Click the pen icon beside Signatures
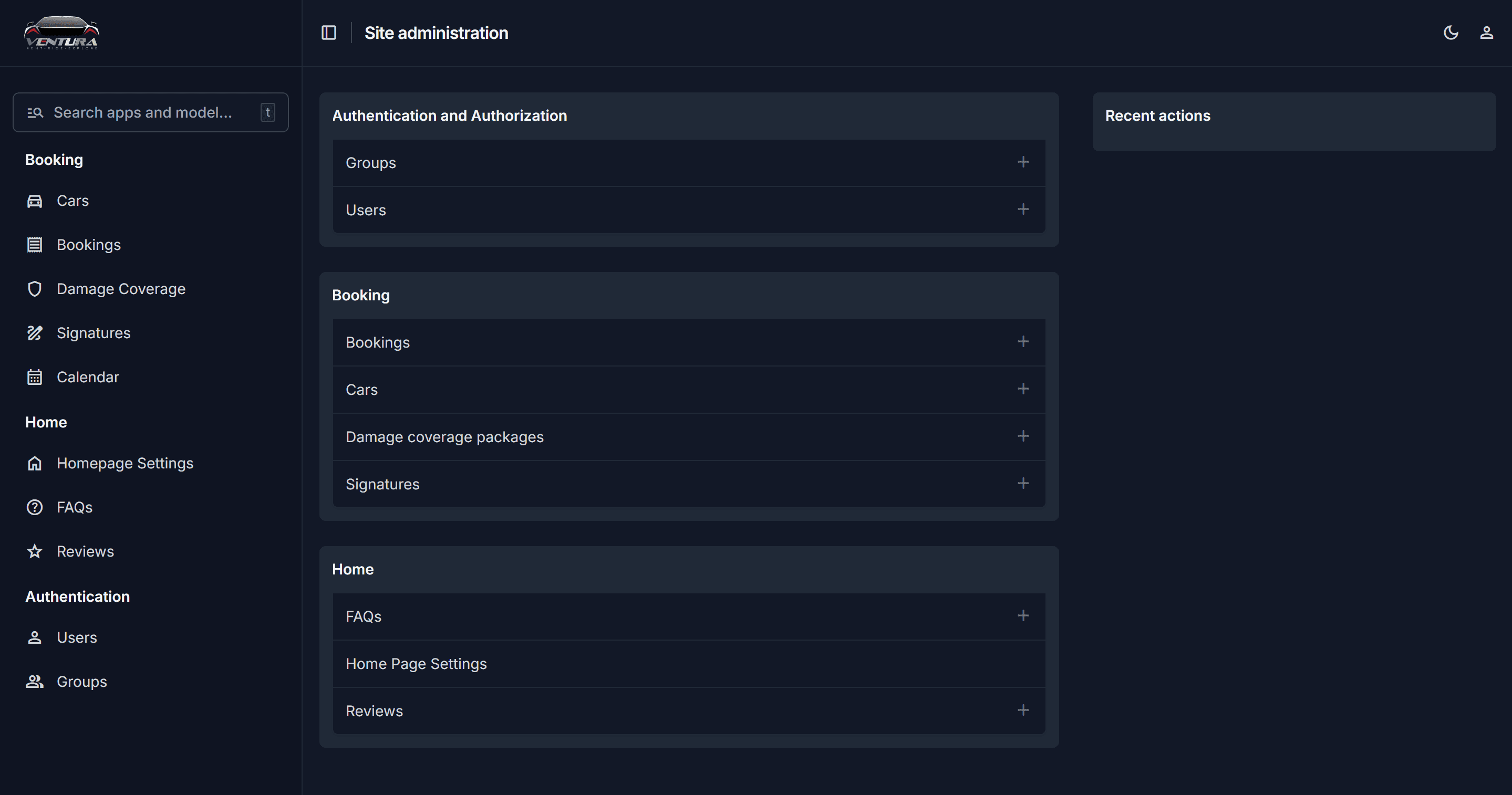This screenshot has height=795, width=1512. tap(35, 333)
